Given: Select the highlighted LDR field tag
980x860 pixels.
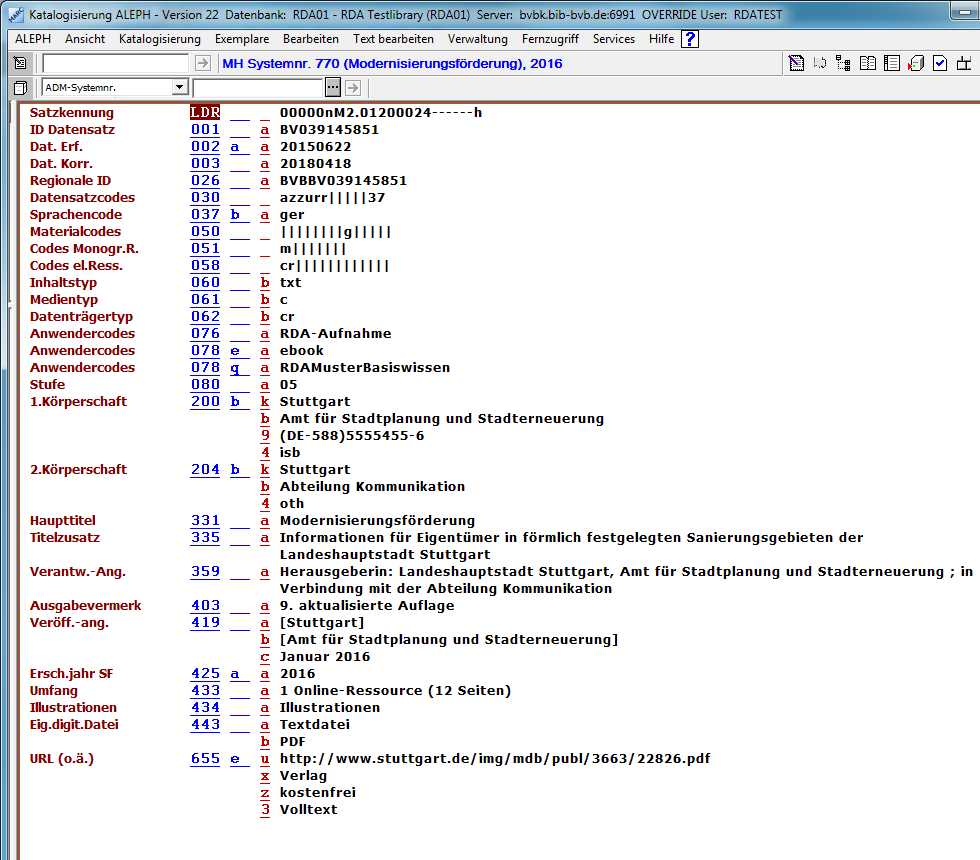Looking at the screenshot, I should click(x=205, y=112).
